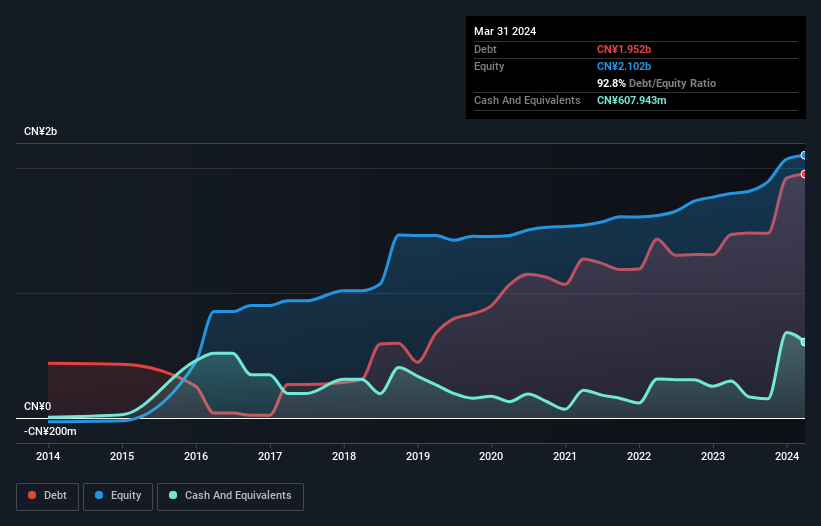Click the CN¥0 y-axis label

click(38, 407)
